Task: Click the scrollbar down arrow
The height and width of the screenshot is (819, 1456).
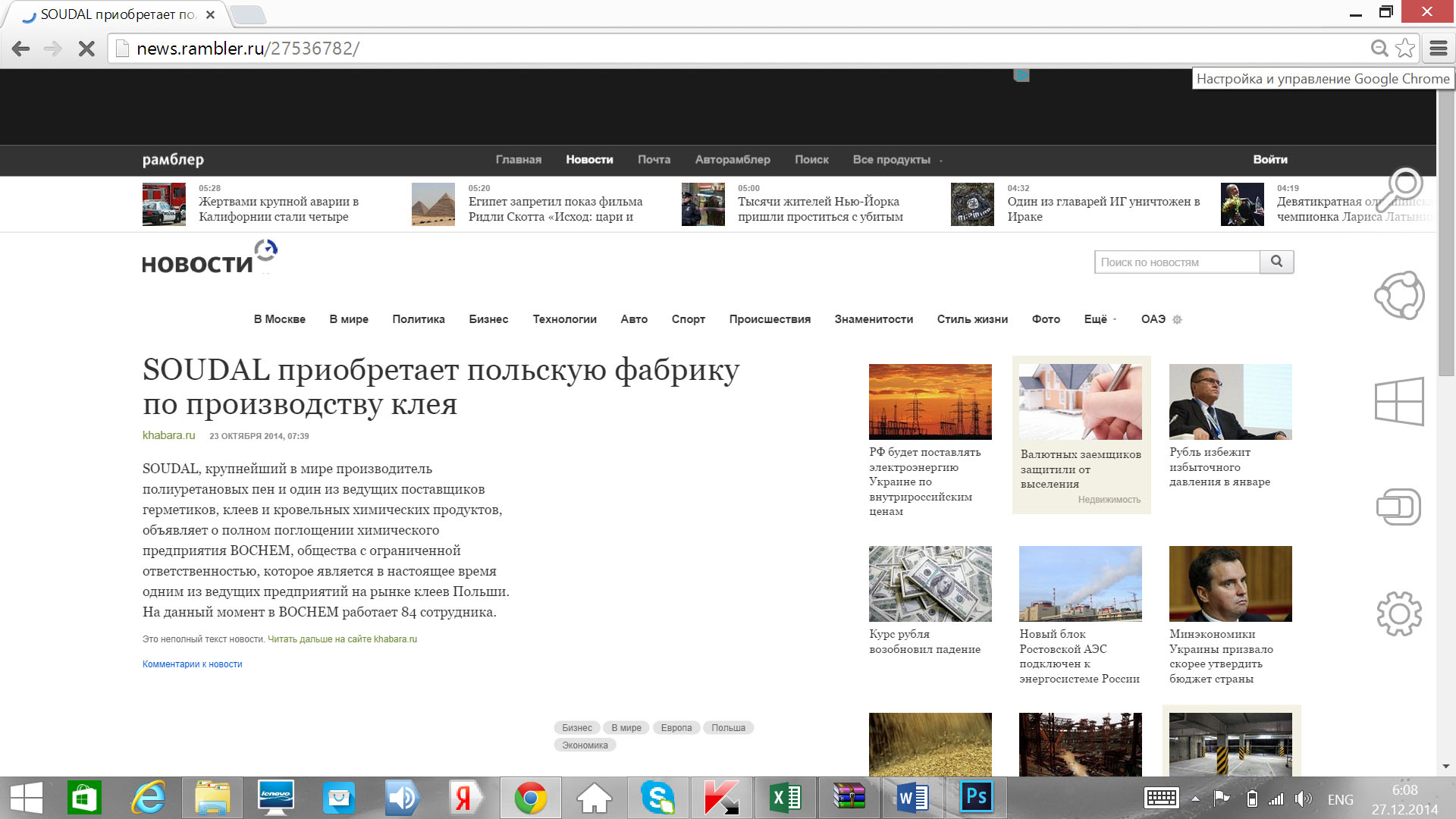Action: coord(1445,766)
